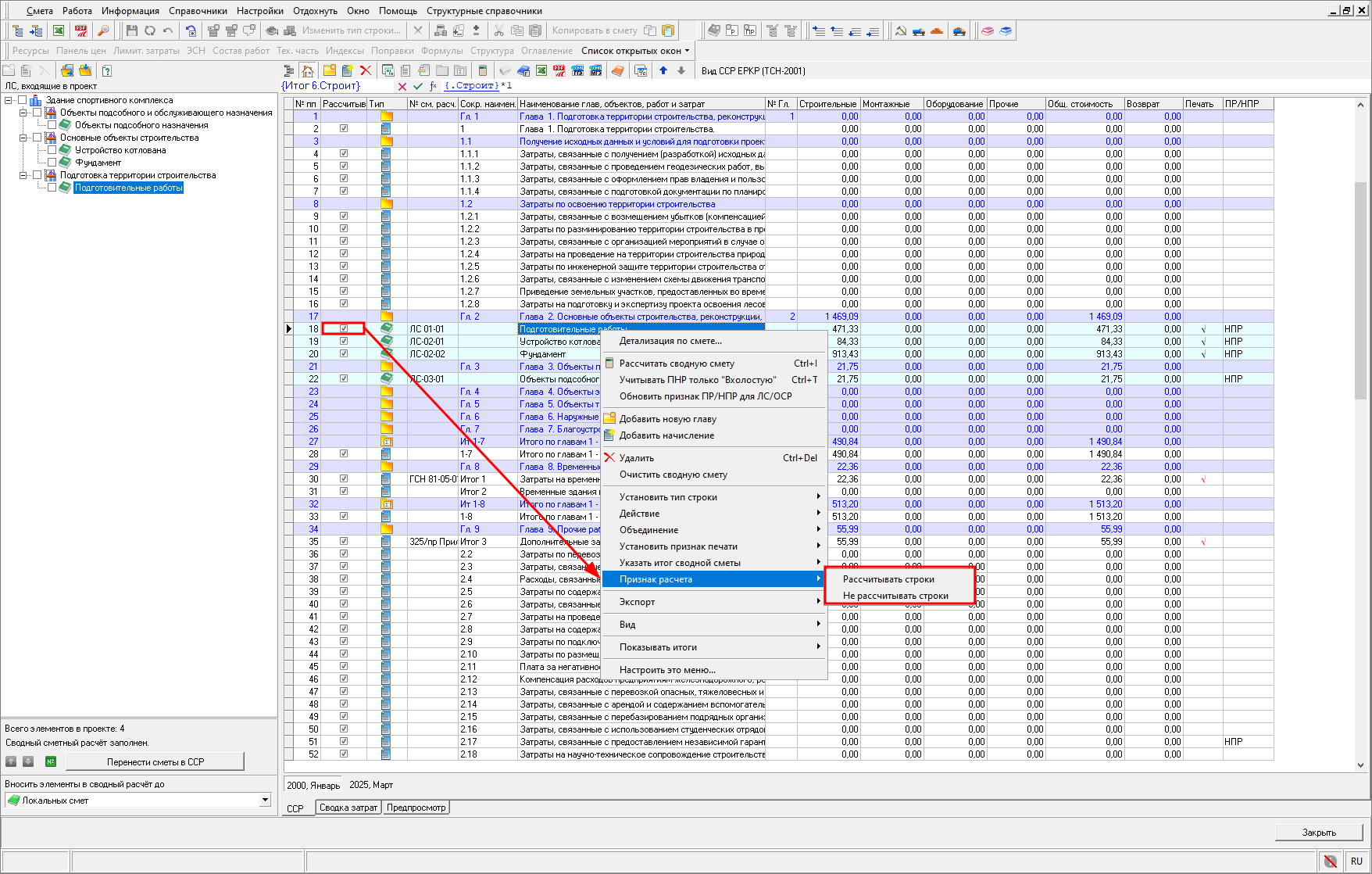1372x874 pixels.
Task: Move row up with blue arrow
Action: [663, 70]
